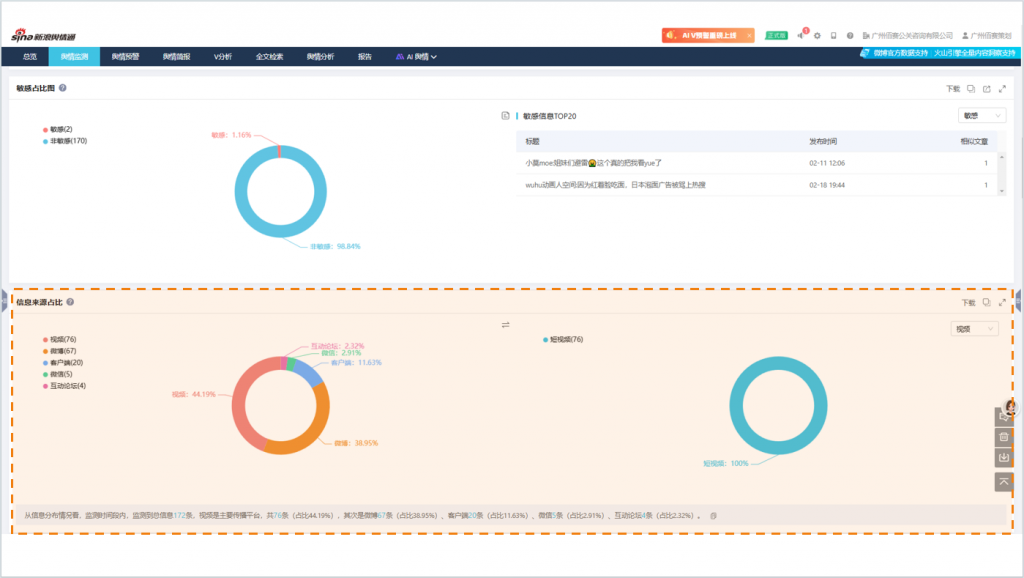The height and width of the screenshot is (578, 1024).
Task: Open the 舆情分析 nav tab
Action: tap(321, 57)
